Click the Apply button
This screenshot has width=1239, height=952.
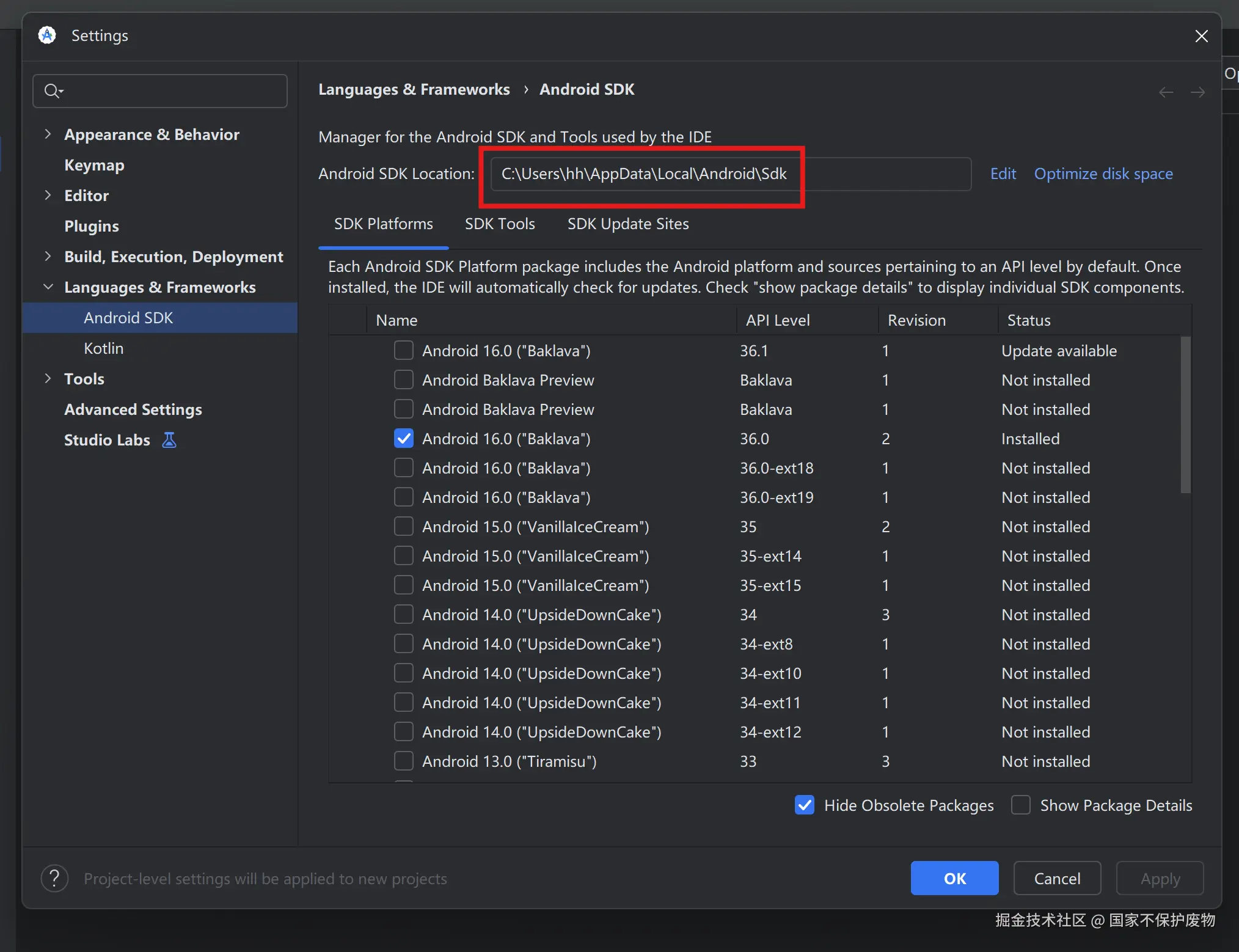tap(1160, 878)
